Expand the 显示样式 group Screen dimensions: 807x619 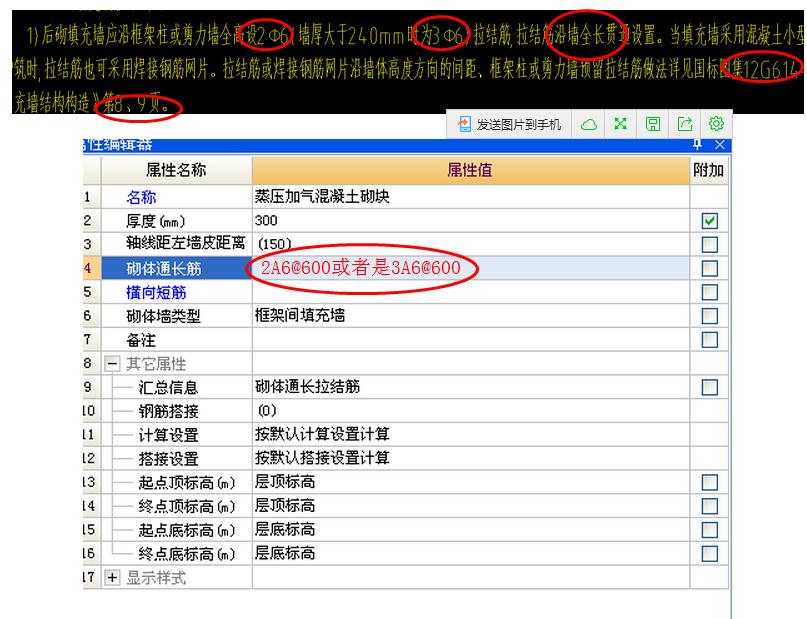[112, 578]
